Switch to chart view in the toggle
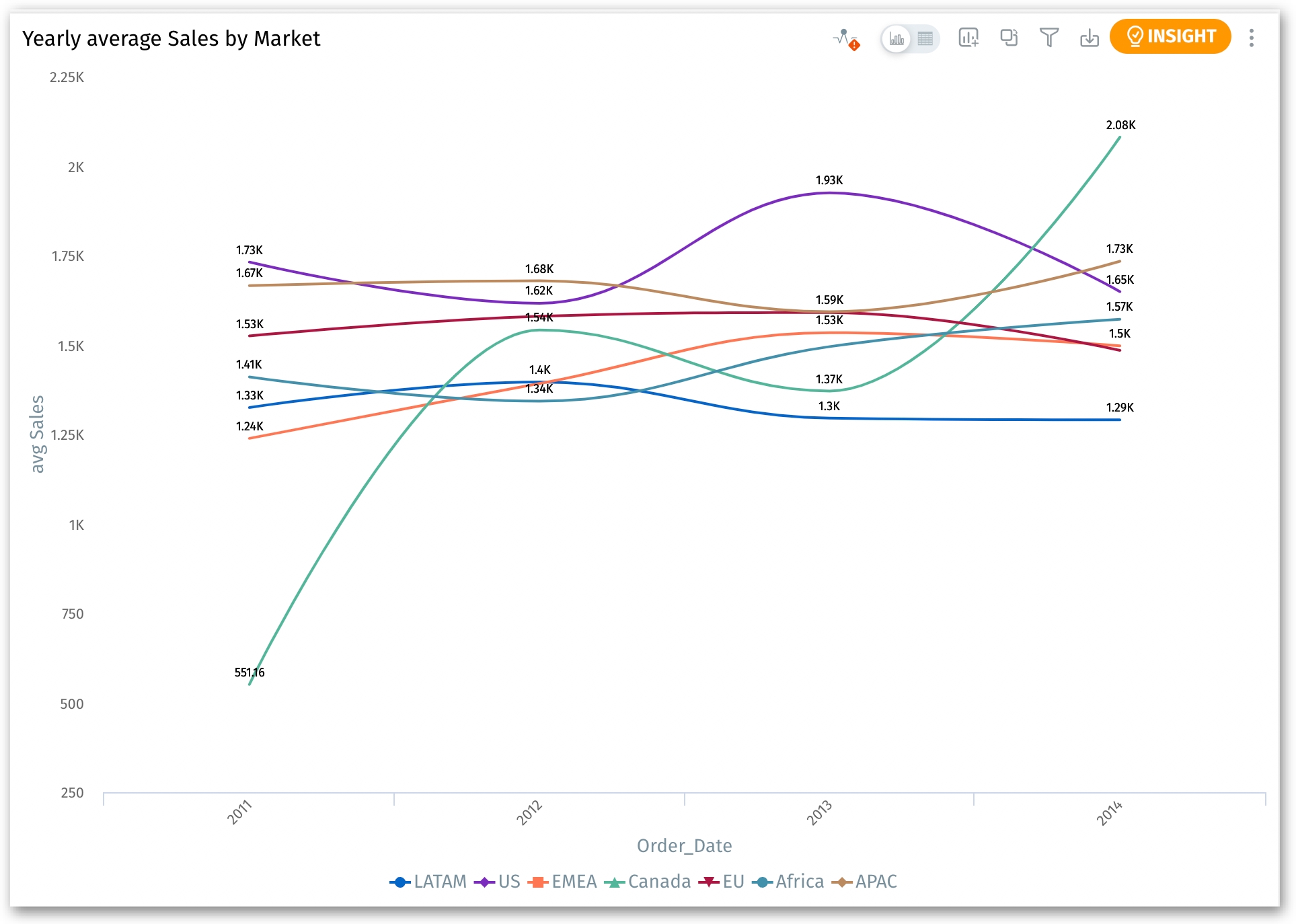The width and height of the screenshot is (1296, 924). pos(897,38)
